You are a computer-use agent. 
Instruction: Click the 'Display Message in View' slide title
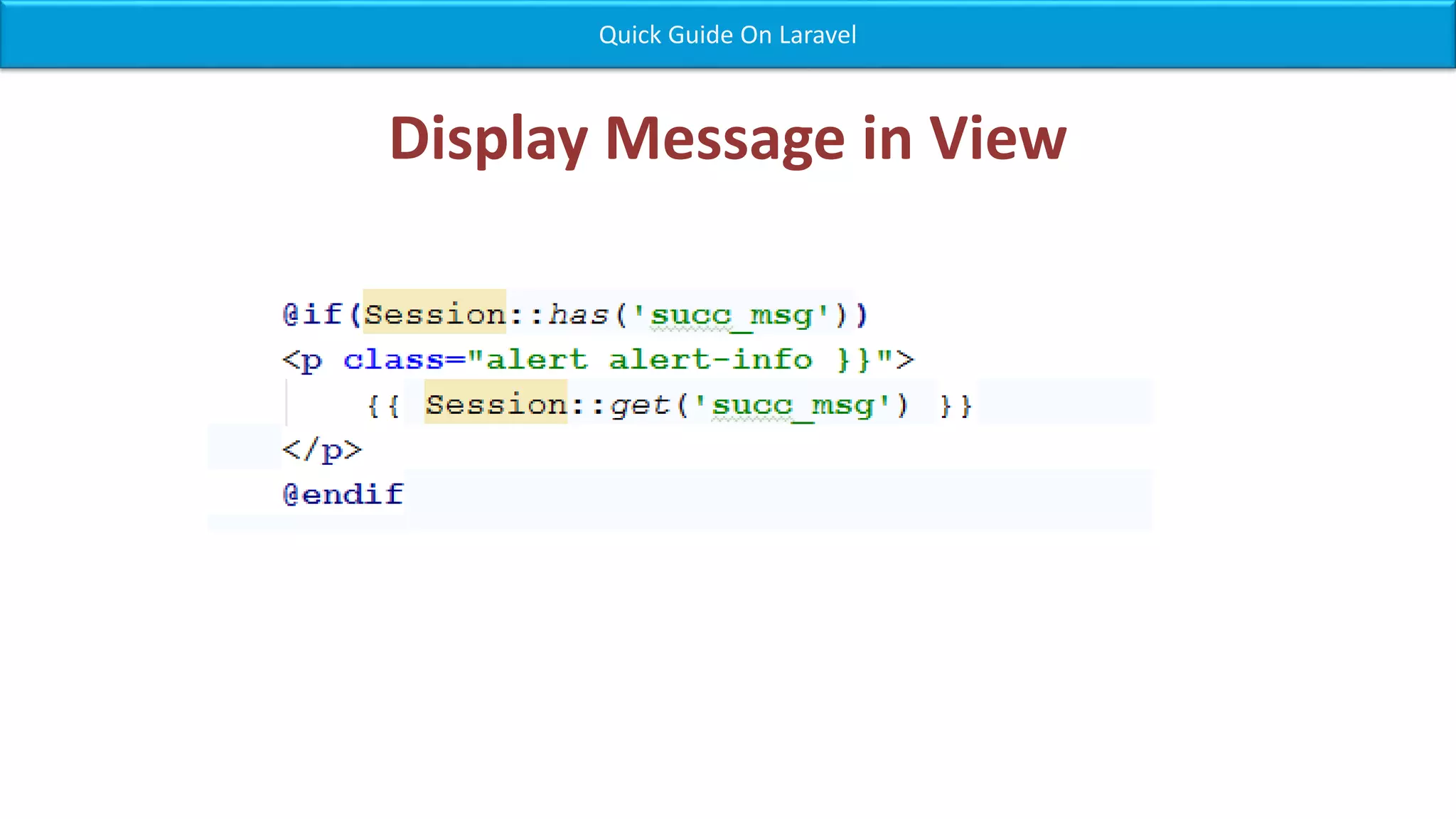[727, 139]
